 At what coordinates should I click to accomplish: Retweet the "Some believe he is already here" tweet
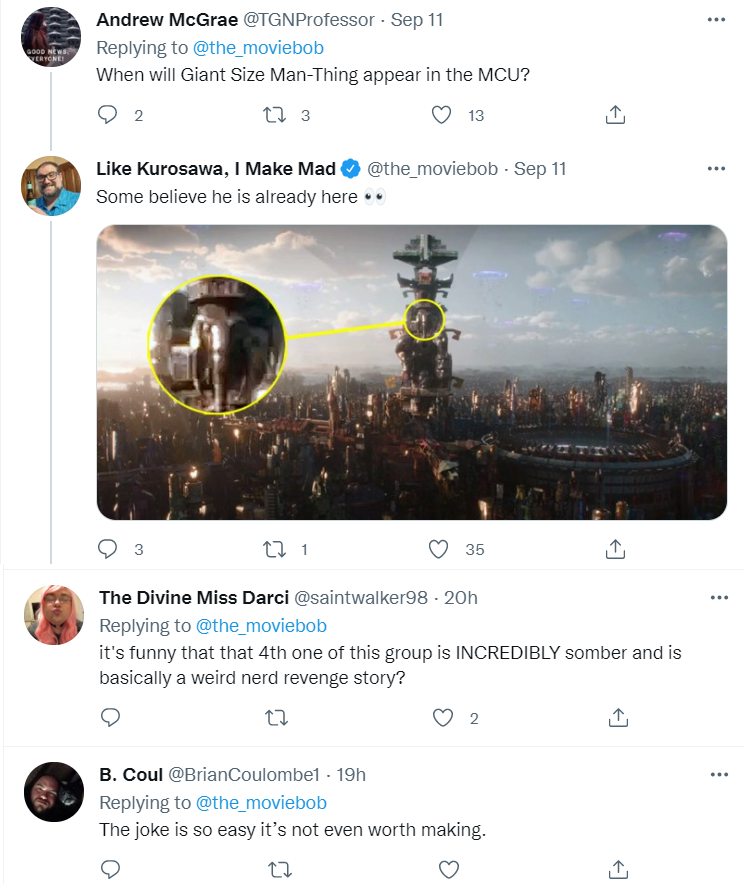pos(273,549)
